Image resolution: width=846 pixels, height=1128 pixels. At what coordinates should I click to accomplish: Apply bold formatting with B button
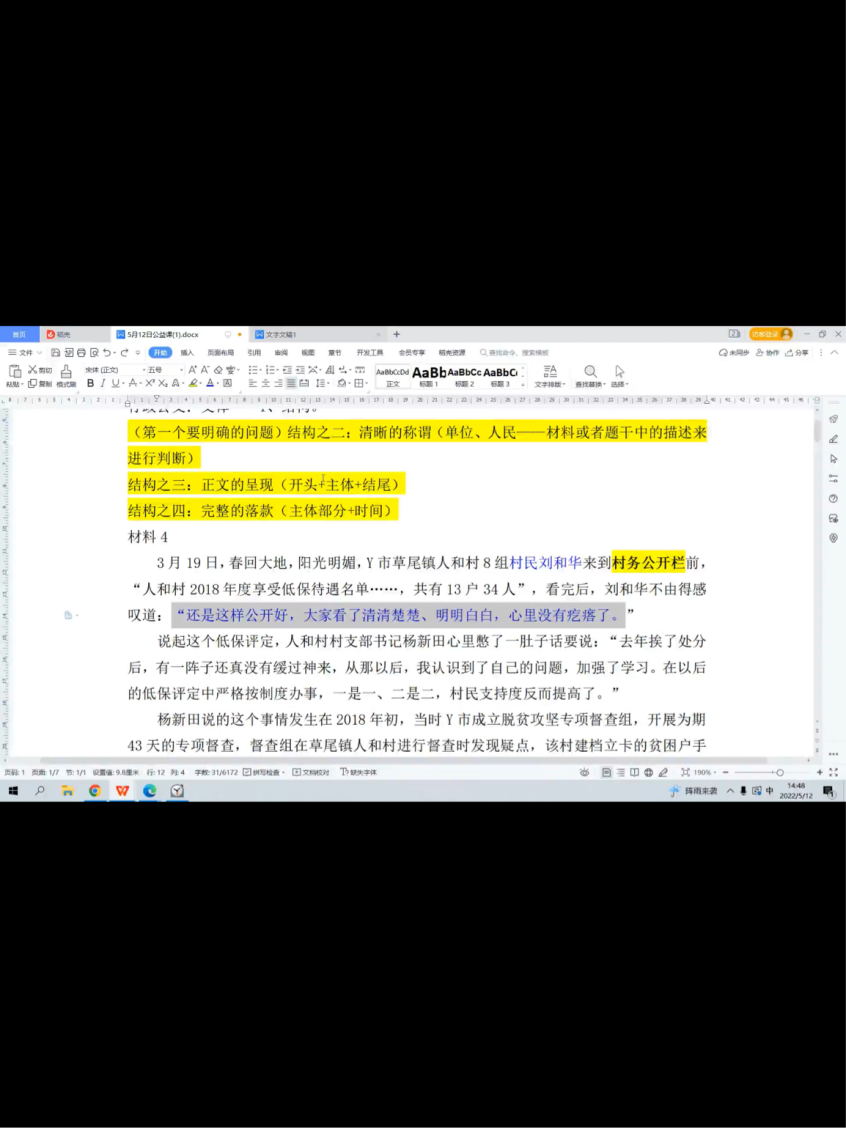click(x=90, y=383)
